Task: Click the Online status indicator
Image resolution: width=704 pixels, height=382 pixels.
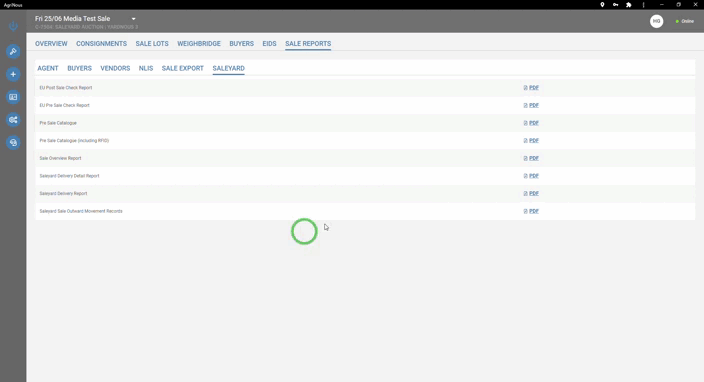Action: click(x=685, y=21)
